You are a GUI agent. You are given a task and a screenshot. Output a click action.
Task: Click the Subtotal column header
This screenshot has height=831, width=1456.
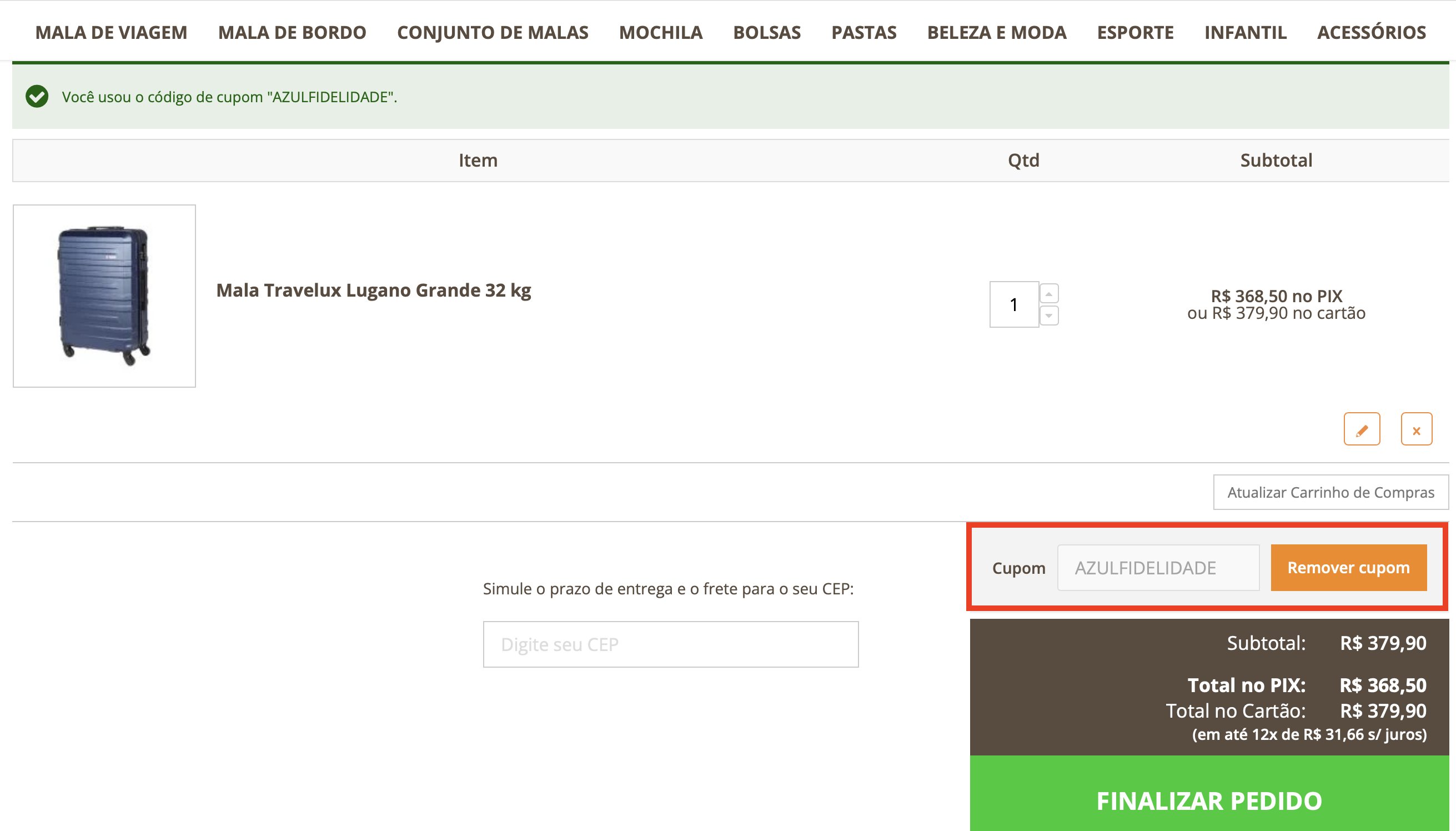tap(1276, 161)
